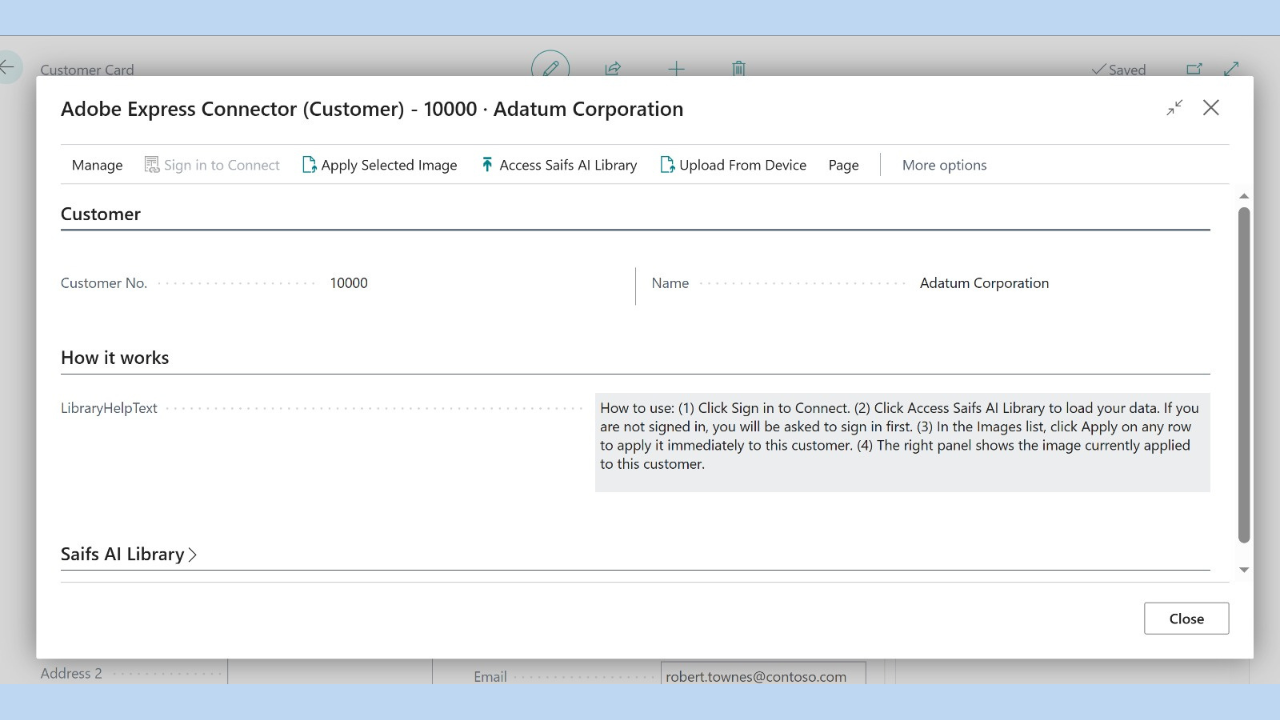Click the dialog title Adobe Express Connector
The height and width of the screenshot is (720, 1280).
pyautogui.click(x=372, y=109)
